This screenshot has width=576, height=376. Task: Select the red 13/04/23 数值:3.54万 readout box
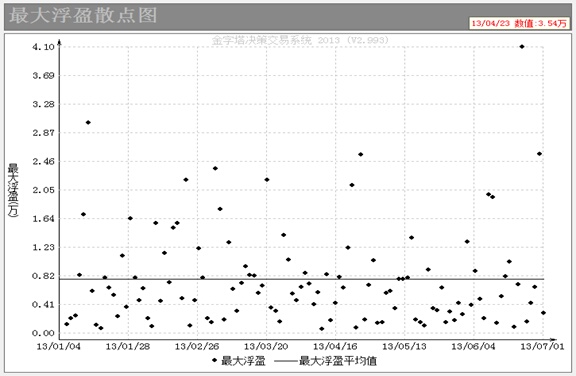point(519,23)
